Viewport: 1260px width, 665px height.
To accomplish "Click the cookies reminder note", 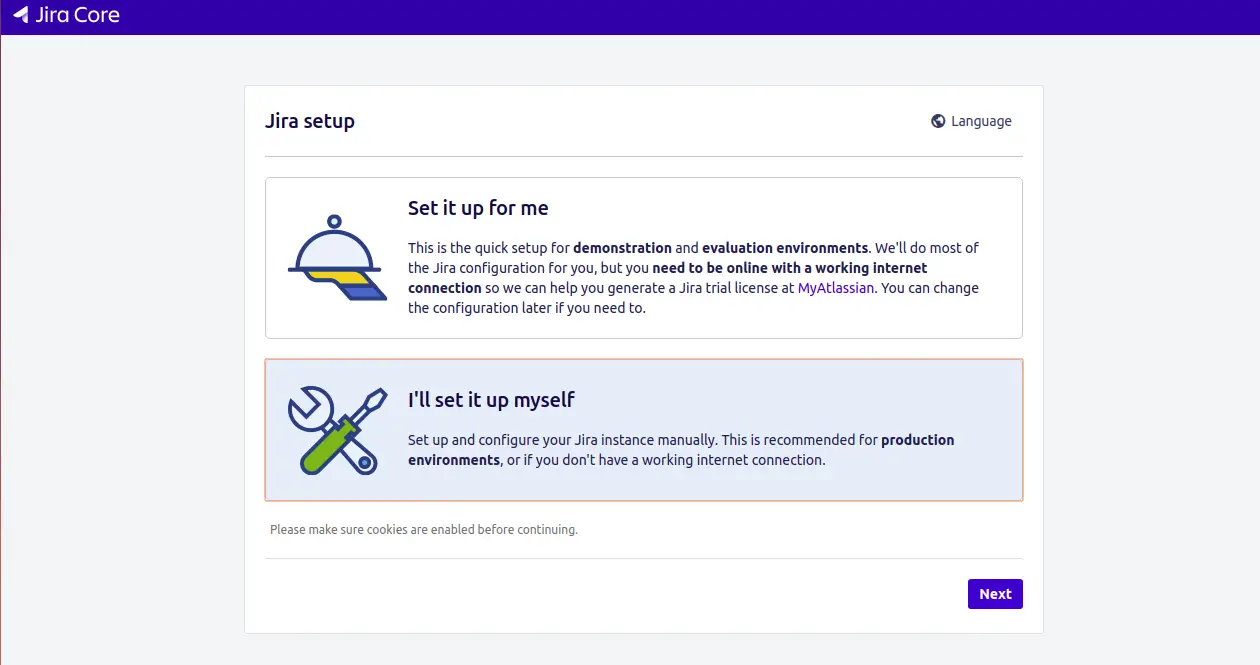I will tap(424, 529).
